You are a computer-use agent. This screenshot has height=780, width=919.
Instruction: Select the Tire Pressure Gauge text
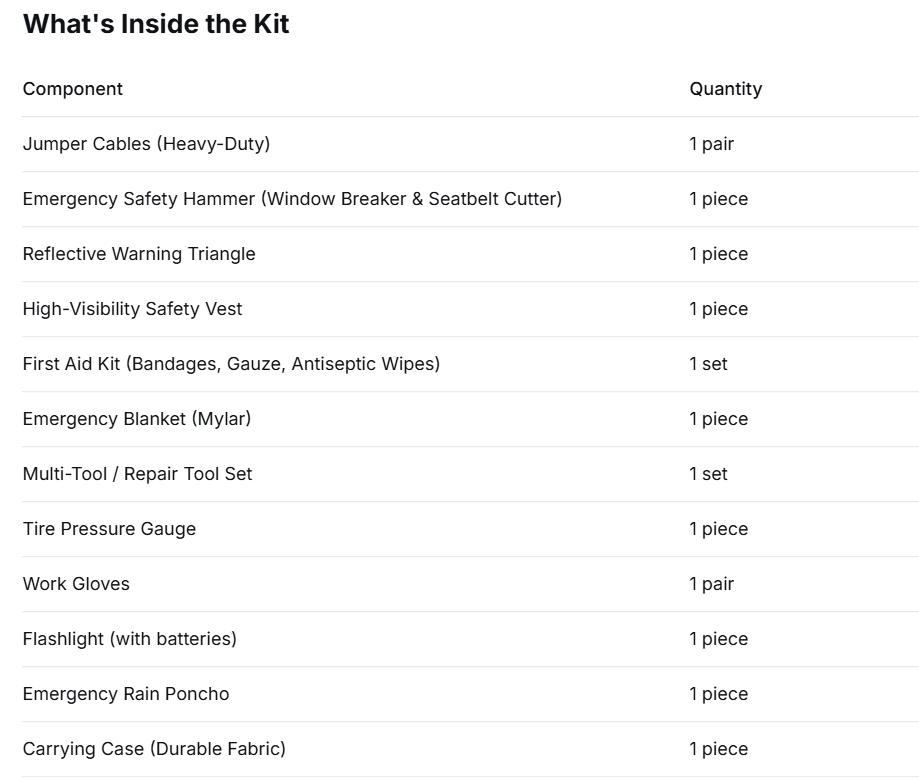pyautogui.click(x=109, y=529)
